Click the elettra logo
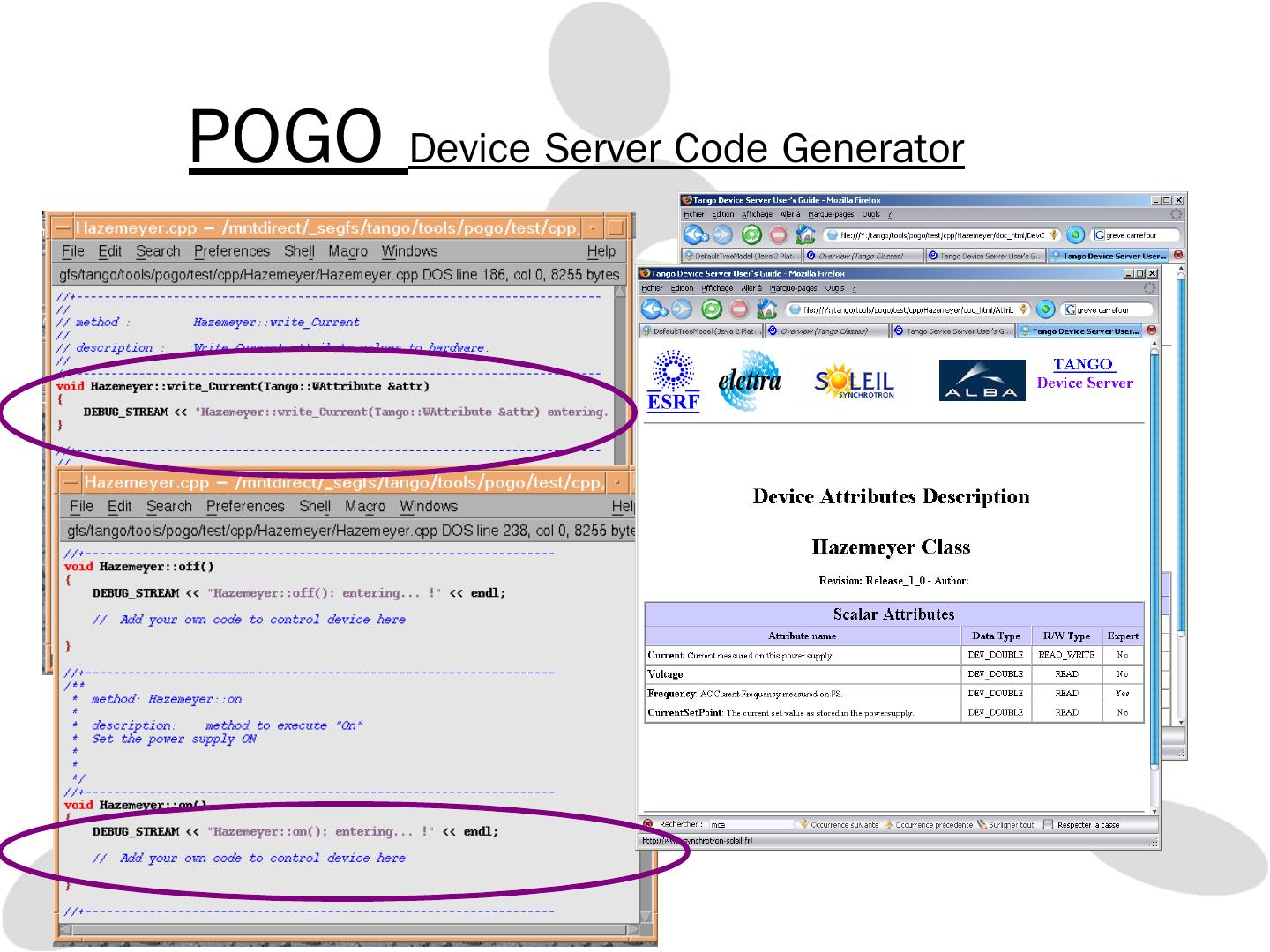Image resolution: width=1270 pixels, height=952 pixels. pos(749,381)
